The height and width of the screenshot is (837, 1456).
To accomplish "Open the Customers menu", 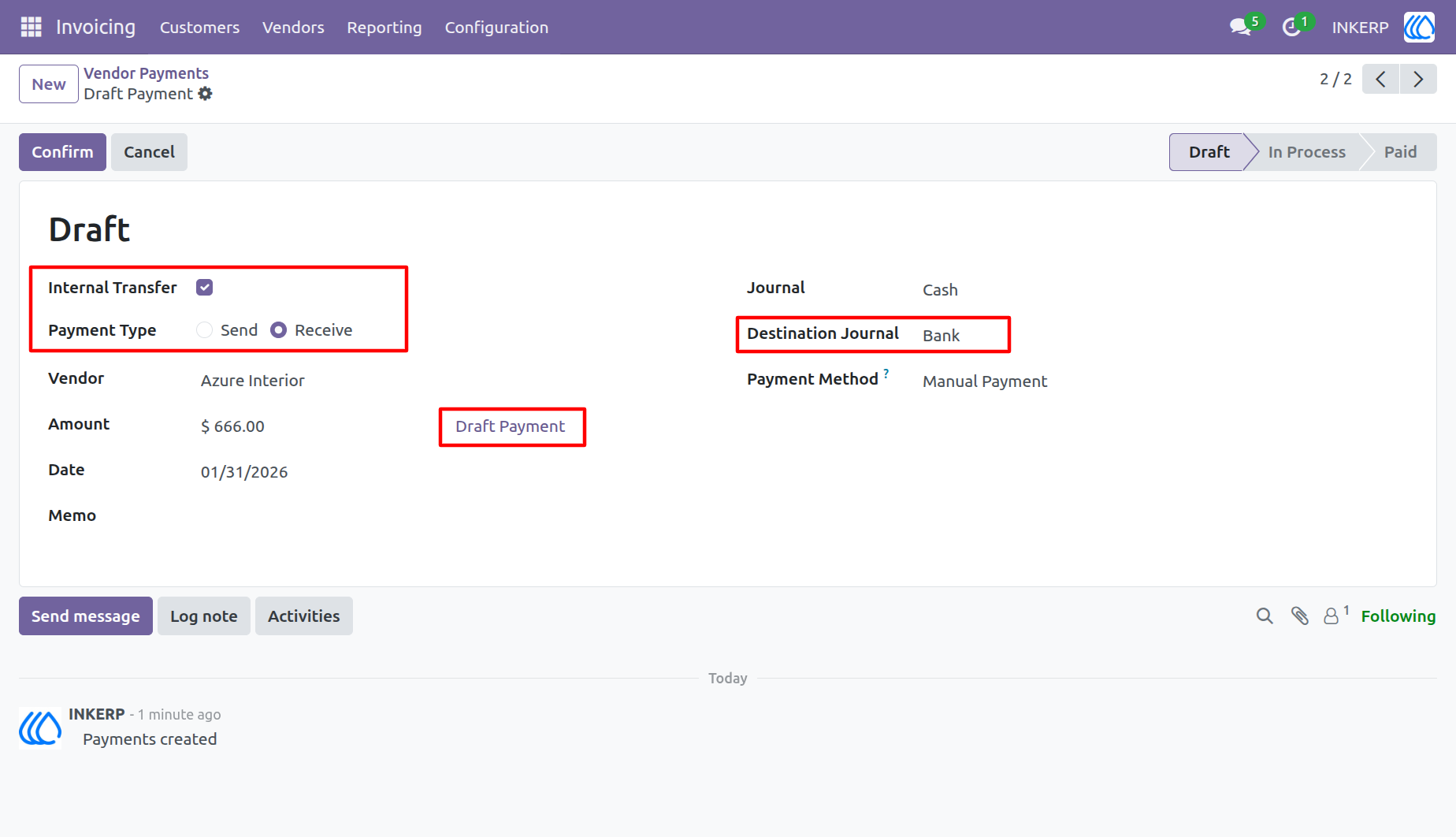I will pos(199,28).
